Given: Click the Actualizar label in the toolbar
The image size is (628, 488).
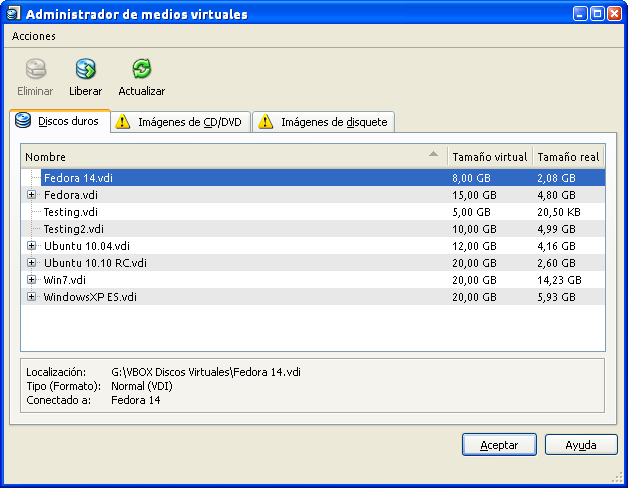Looking at the screenshot, I should point(141,91).
